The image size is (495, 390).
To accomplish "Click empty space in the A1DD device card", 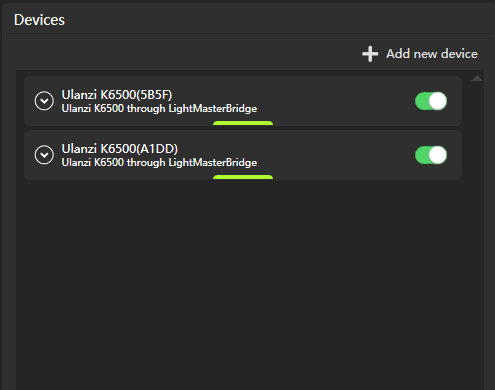I will click(333, 155).
